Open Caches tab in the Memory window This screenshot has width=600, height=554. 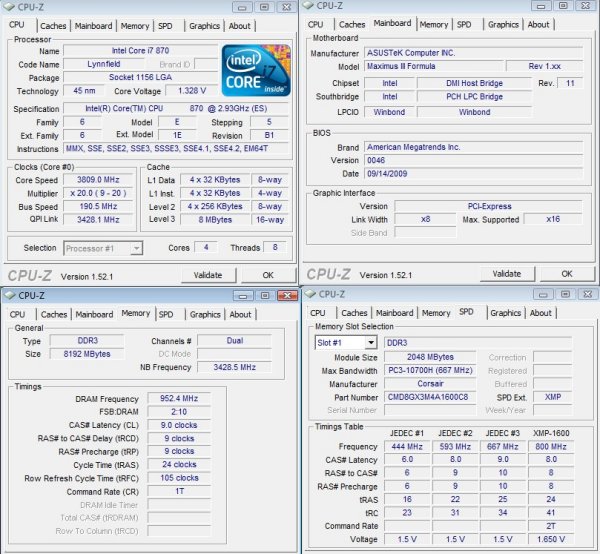pyautogui.click(x=54, y=314)
